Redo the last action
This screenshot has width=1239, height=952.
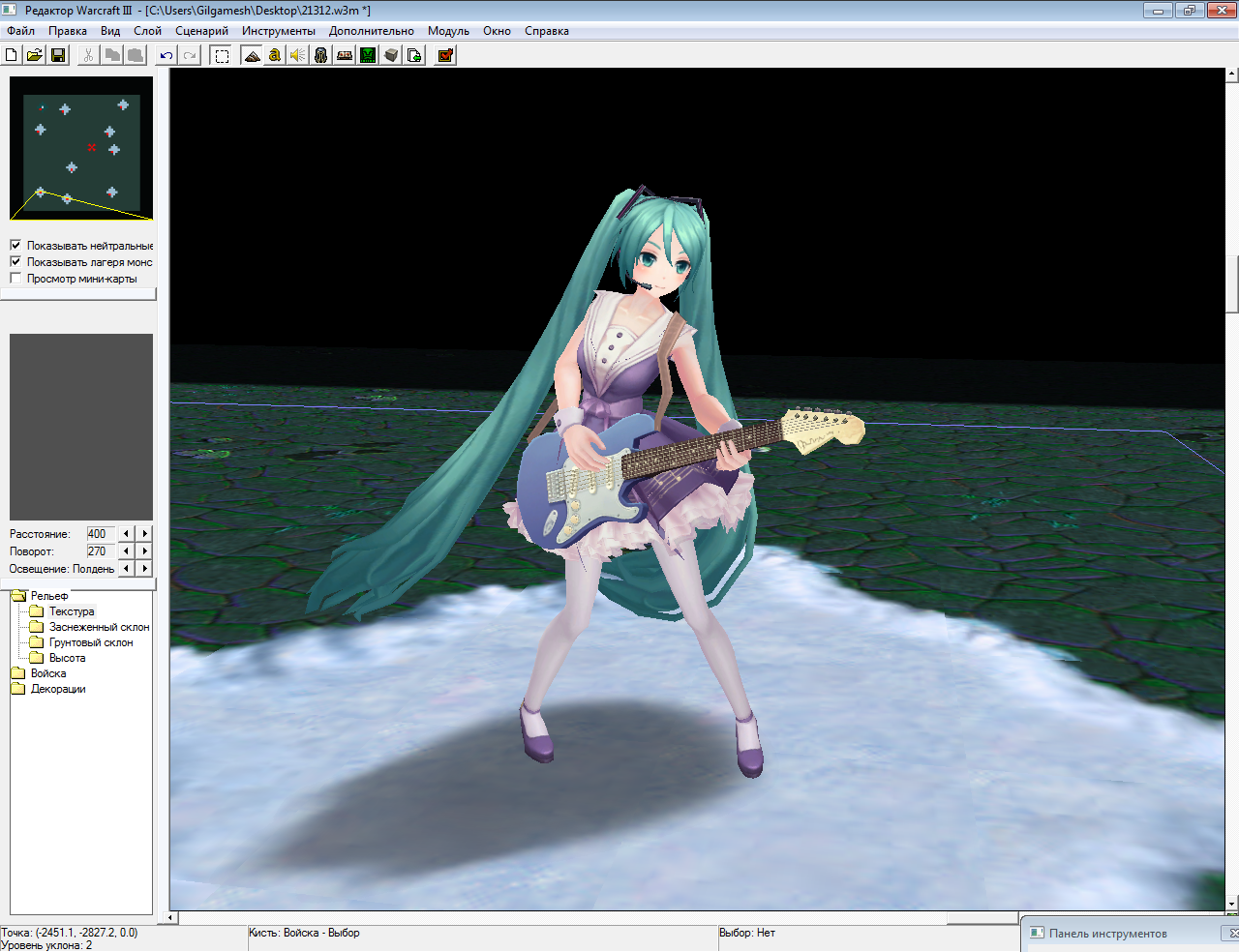(x=190, y=55)
